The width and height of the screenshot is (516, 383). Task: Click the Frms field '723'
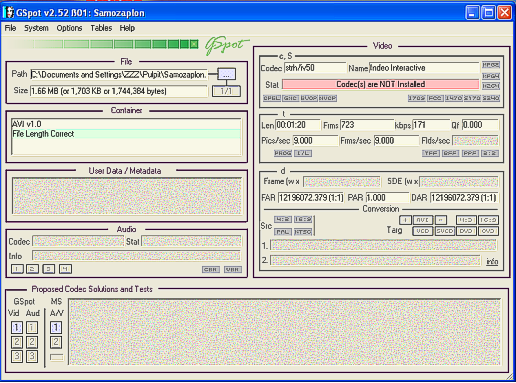[x=367, y=125]
